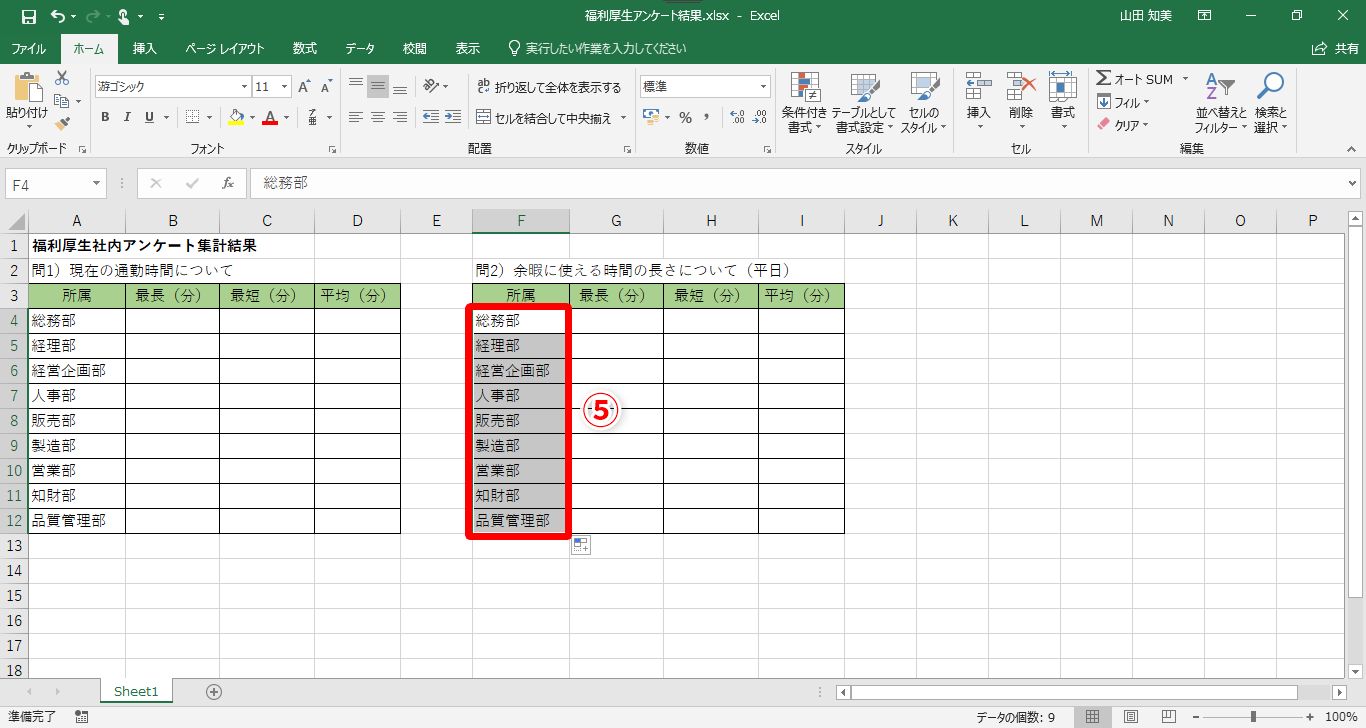Screen dimensions: 1366x728
Task: Switch to the ページ レイアウト tab
Action: (x=225, y=49)
